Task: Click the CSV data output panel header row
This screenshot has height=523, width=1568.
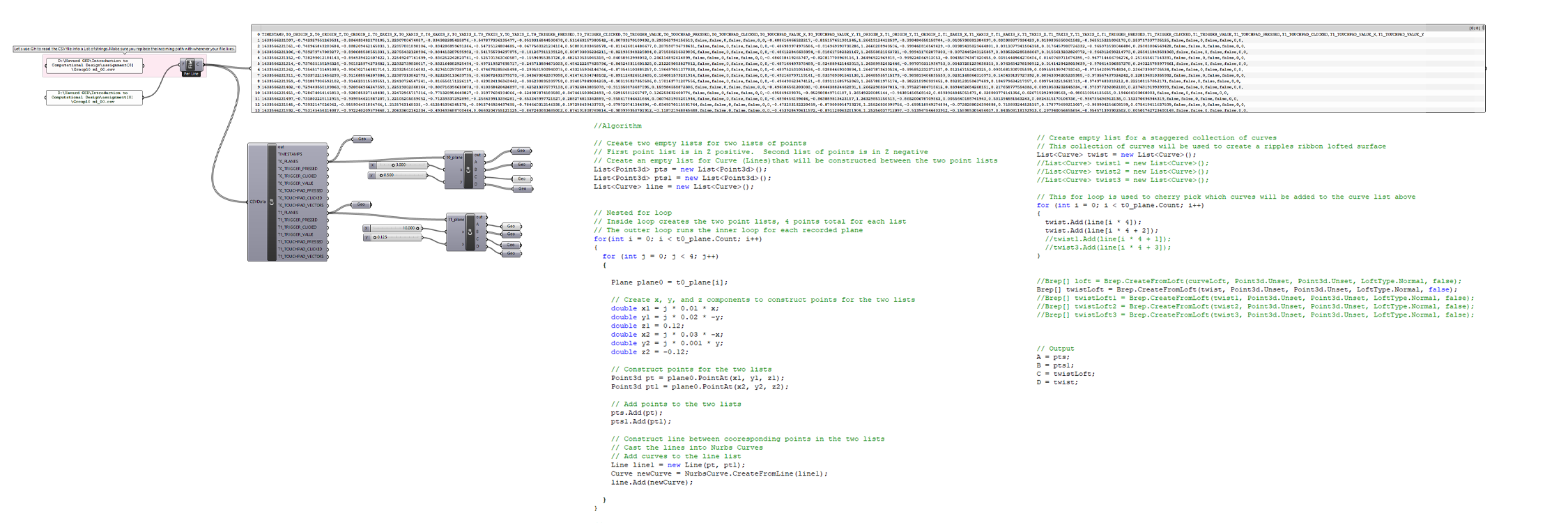Action: coord(868,33)
